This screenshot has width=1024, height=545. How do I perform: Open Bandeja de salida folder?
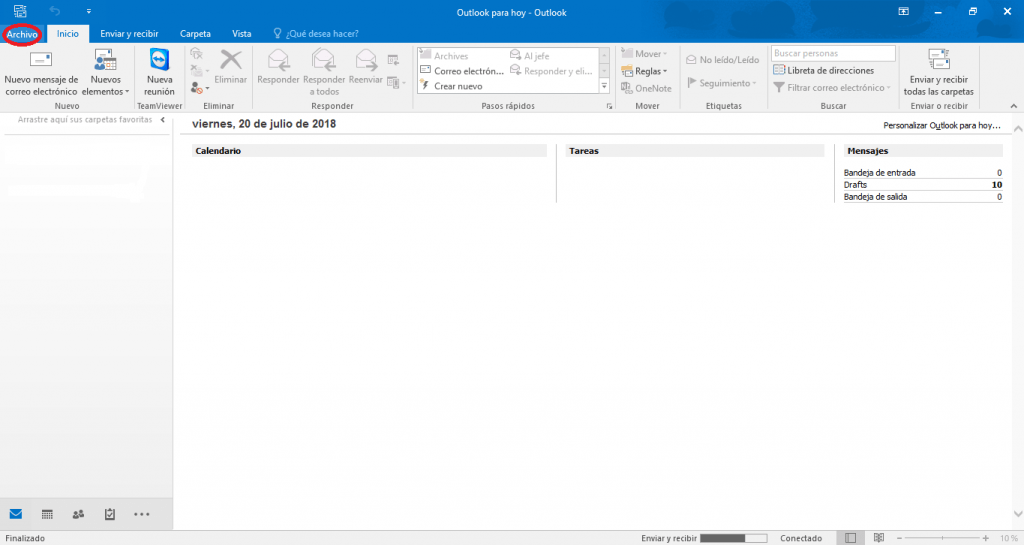click(875, 197)
